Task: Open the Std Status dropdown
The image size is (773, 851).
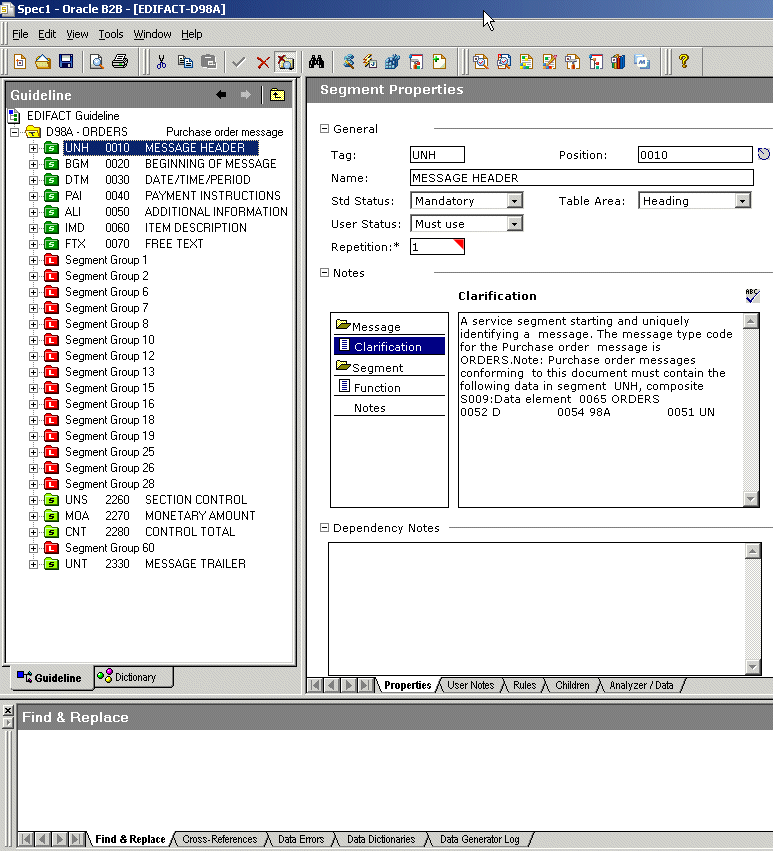Action: [x=515, y=201]
